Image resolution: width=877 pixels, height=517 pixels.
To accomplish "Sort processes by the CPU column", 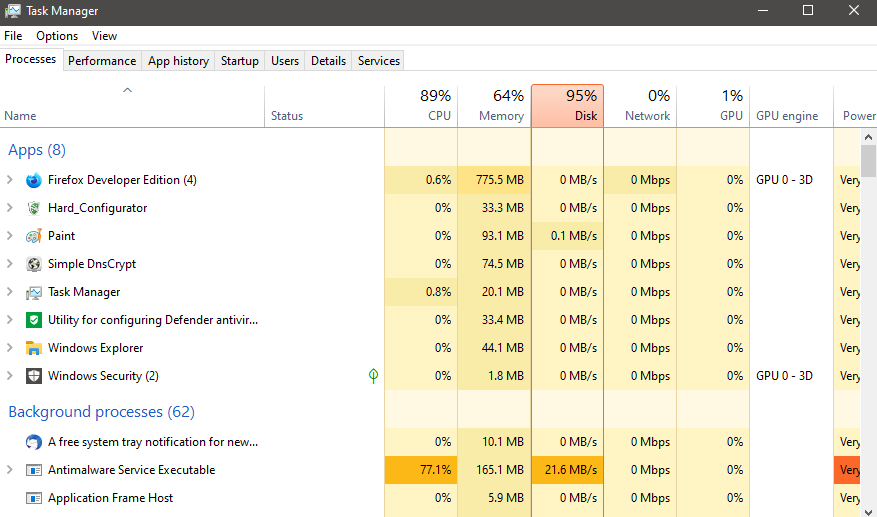I will pos(421,106).
